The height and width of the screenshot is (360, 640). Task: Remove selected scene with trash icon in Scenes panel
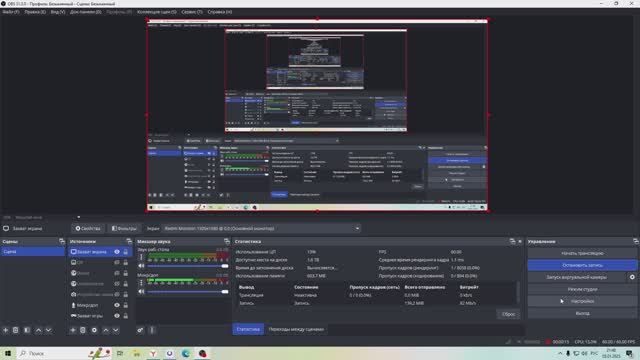(16, 330)
